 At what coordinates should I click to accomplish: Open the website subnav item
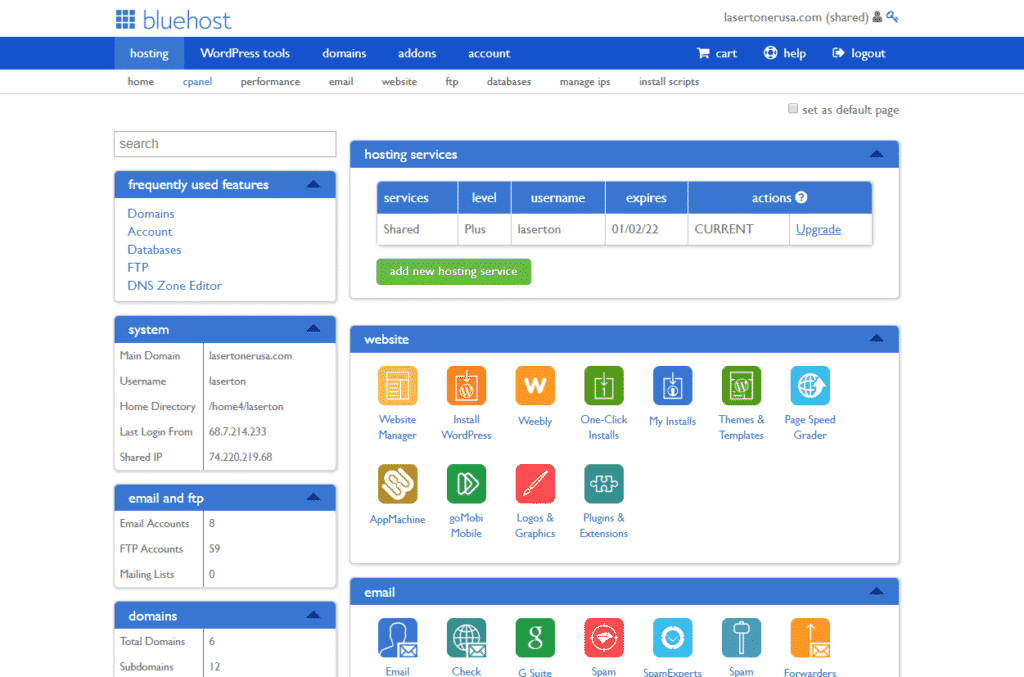(399, 82)
